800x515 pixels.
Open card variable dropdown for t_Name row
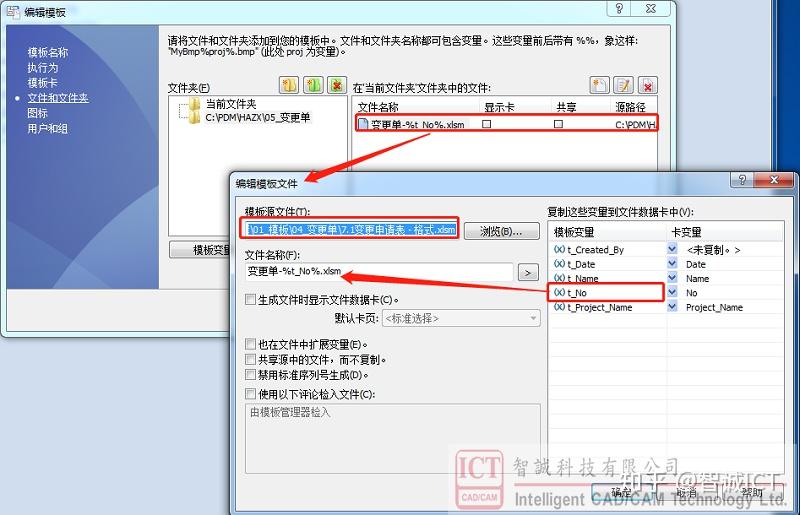672,278
